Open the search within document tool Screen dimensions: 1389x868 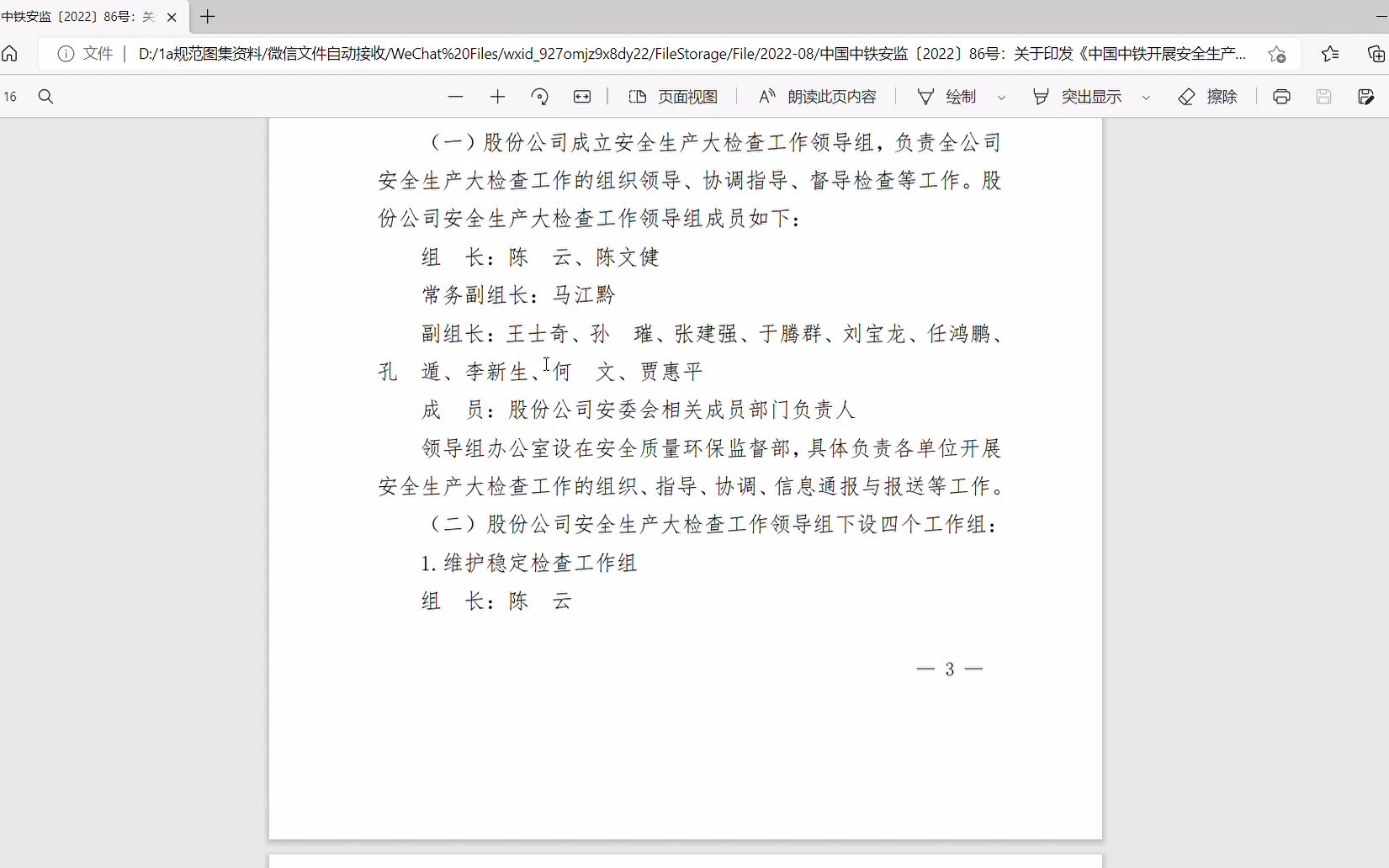point(45,96)
